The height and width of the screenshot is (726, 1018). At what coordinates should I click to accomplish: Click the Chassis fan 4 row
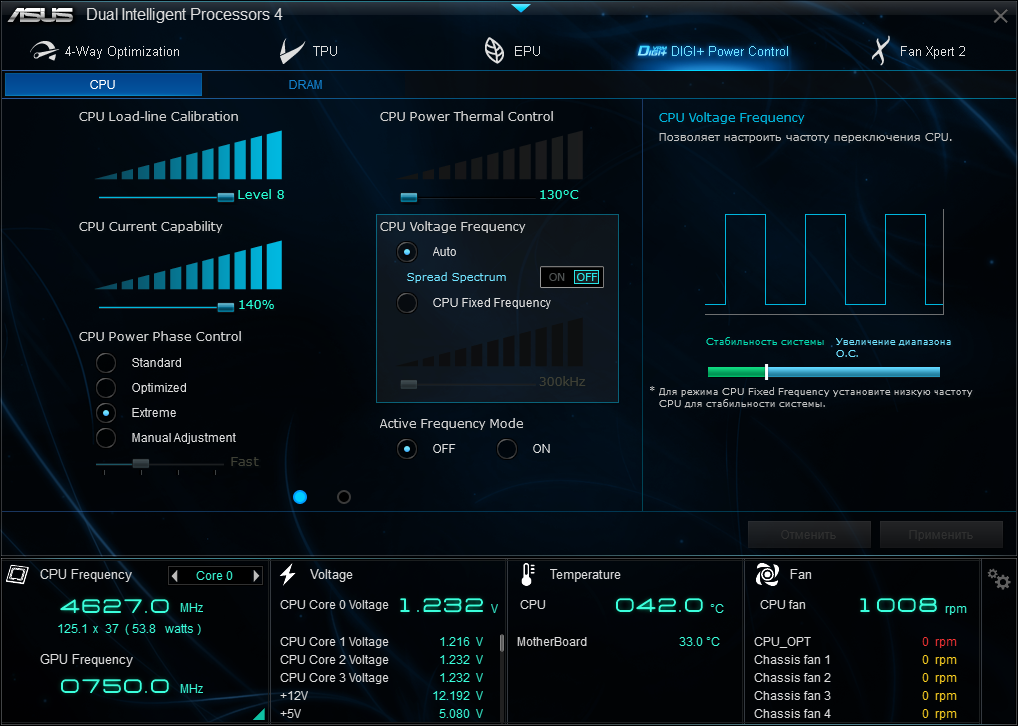coord(856,714)
